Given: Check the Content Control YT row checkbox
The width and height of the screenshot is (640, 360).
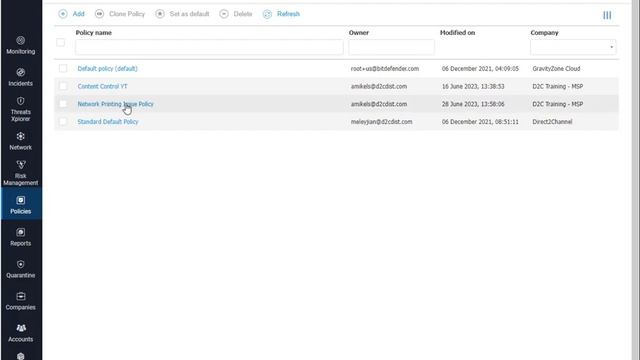Looking at the screenshot, I should (63, 86).
